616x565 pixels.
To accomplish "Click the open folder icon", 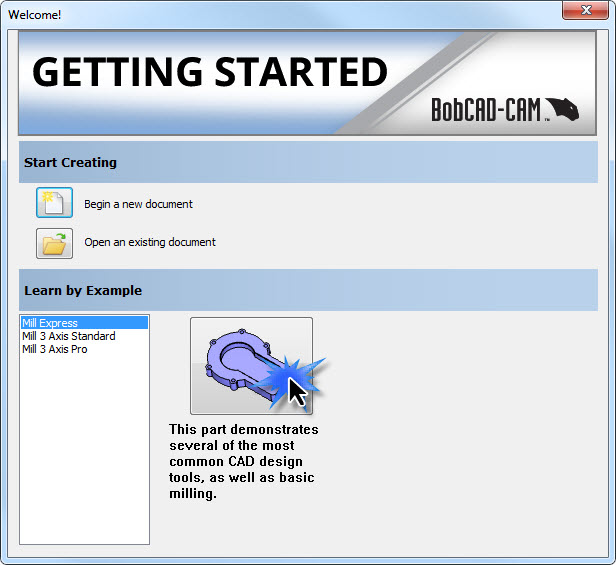I will (54, 243).
